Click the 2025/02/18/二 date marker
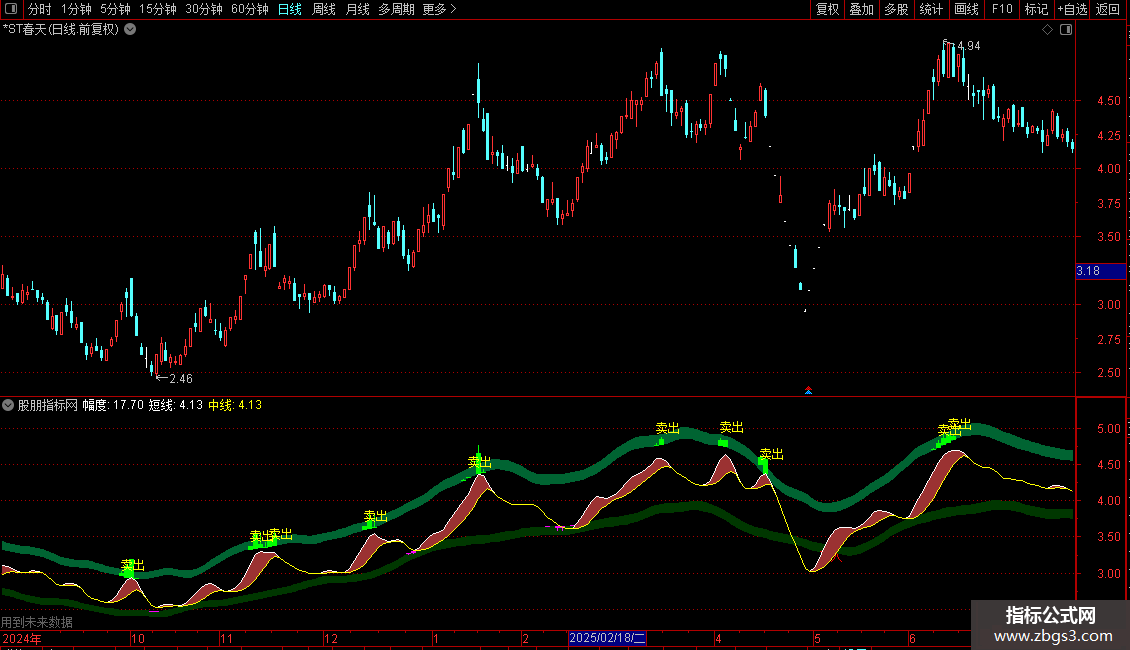The image size is (1130, 650). [x=607, y=638]
